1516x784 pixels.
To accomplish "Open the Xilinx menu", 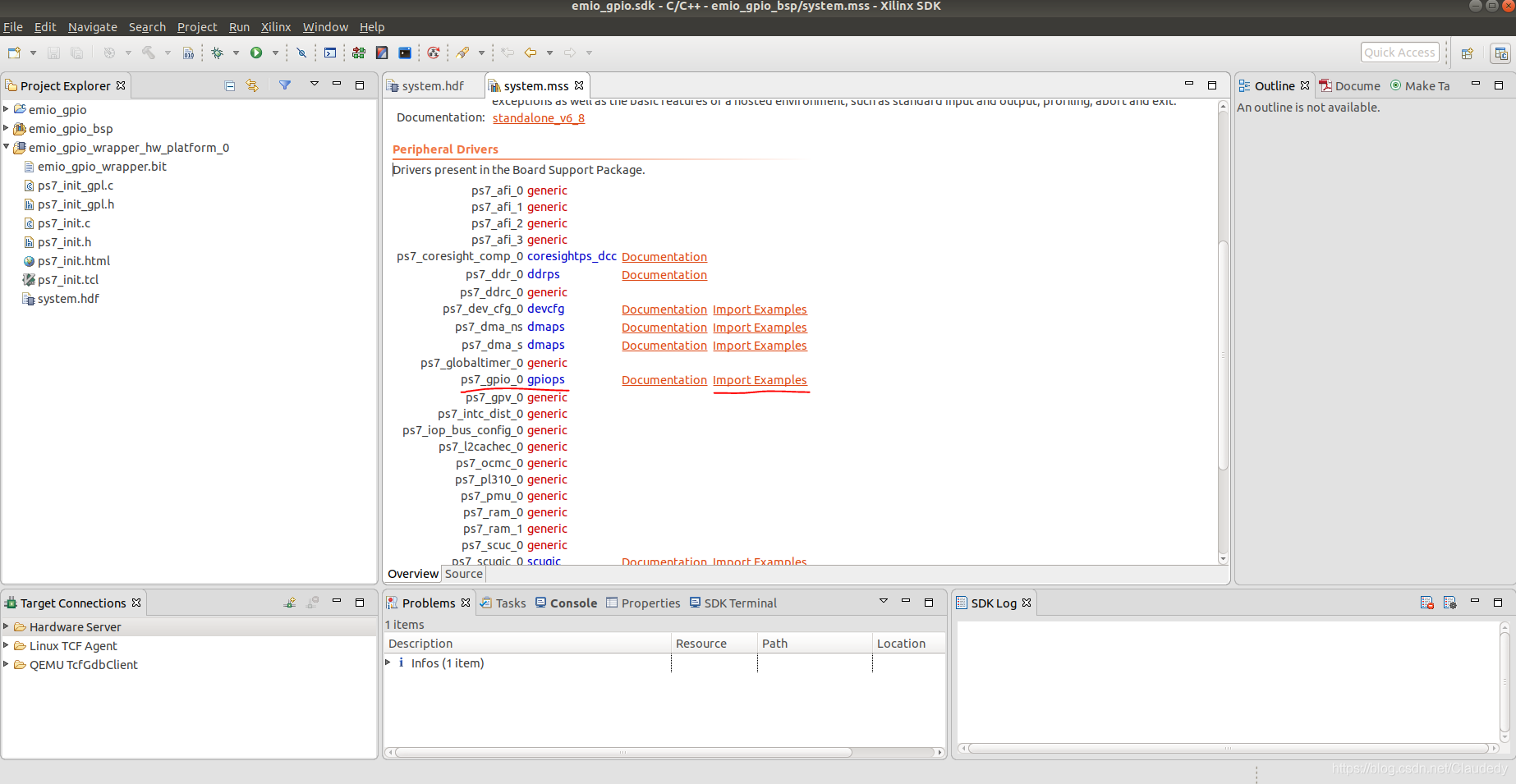I will click(276, 27).
